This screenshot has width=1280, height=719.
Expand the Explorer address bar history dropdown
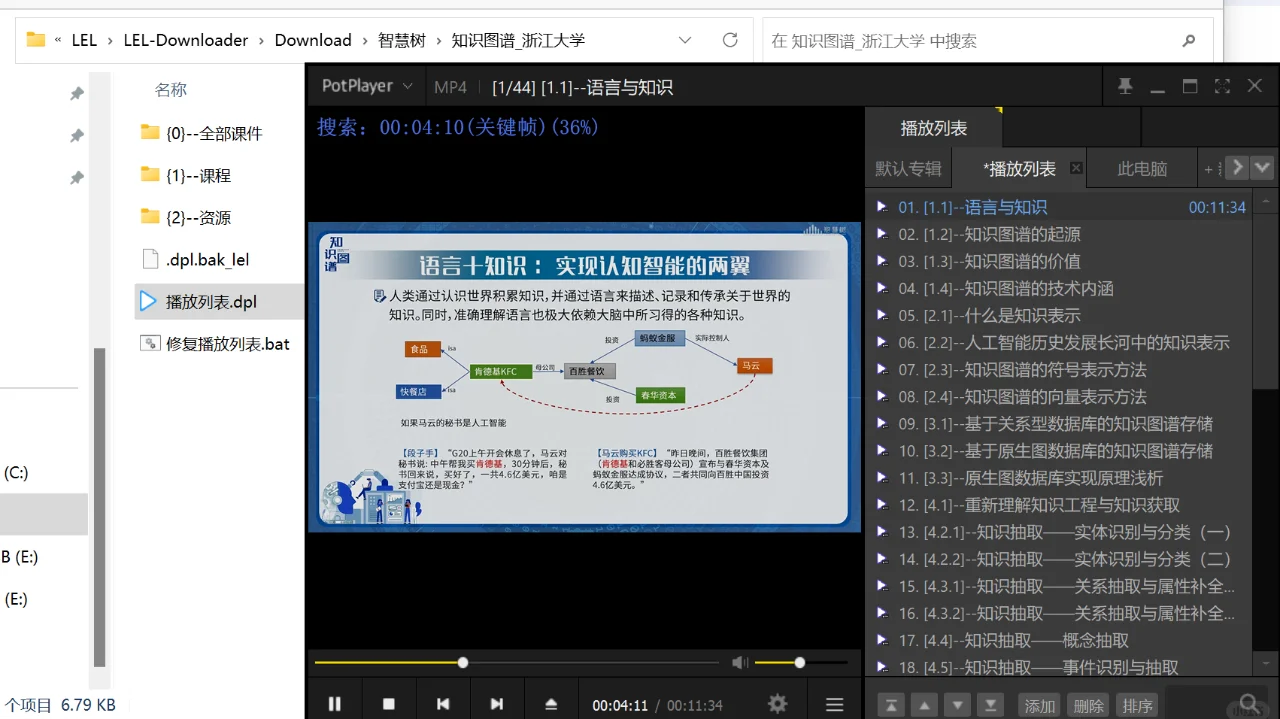pyautogui.click(x=685, y=41)
